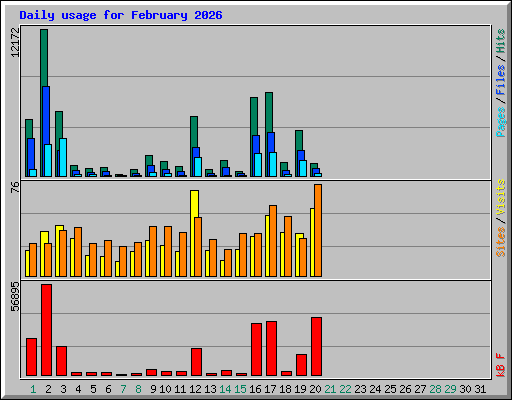Click day label 12 on the x-axis
The image size is (512, 400).
[x=195, y=389]
